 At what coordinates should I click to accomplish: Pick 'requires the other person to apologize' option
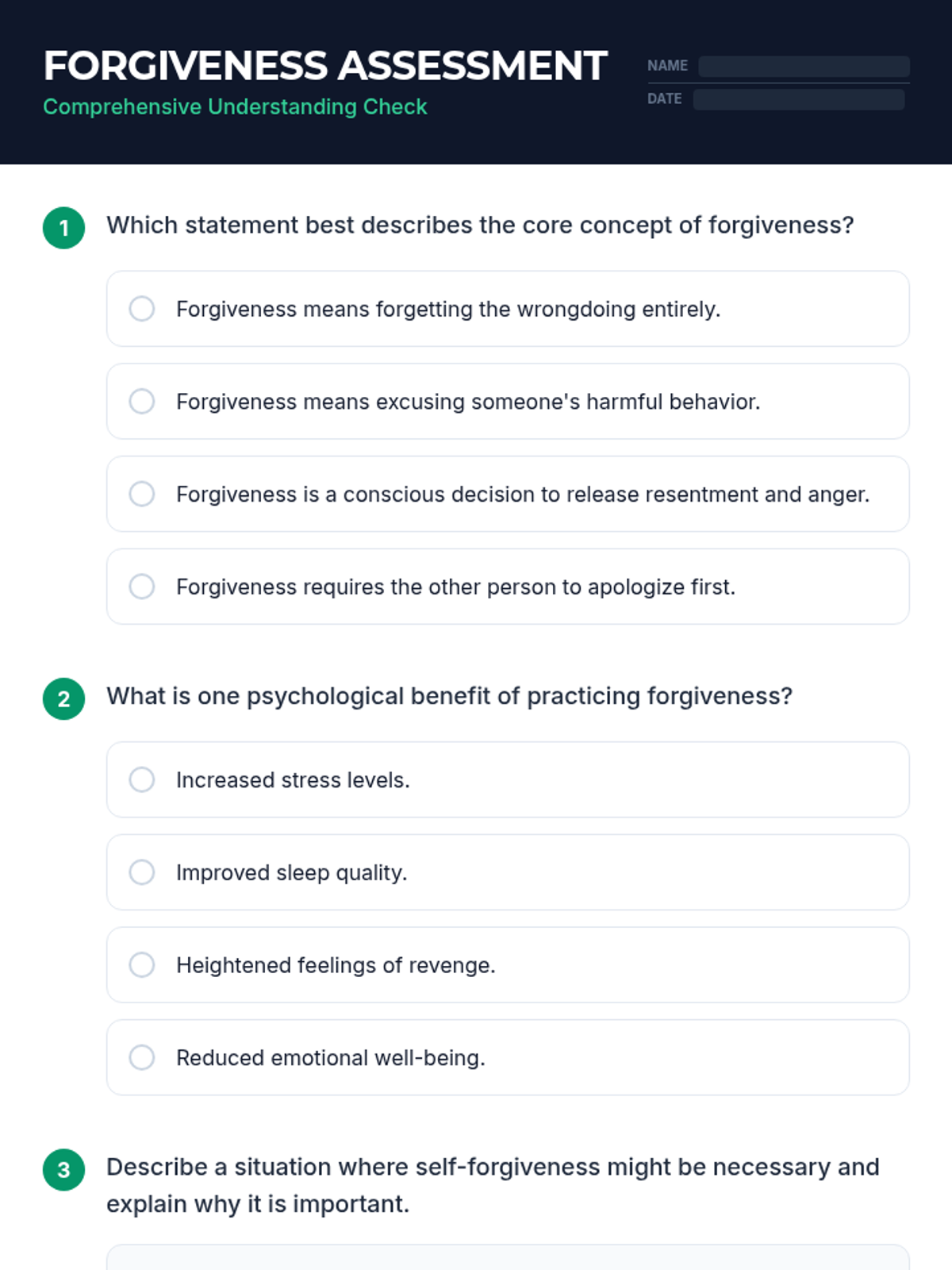[x=142, y=587]
